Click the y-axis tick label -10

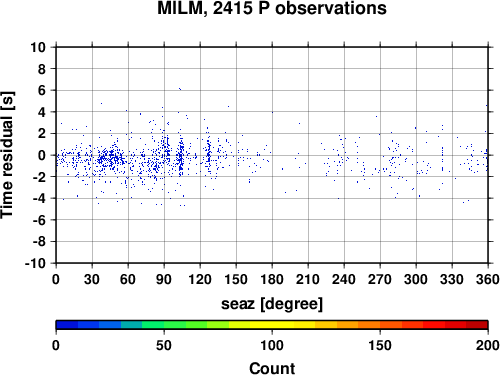click(35, 263)
